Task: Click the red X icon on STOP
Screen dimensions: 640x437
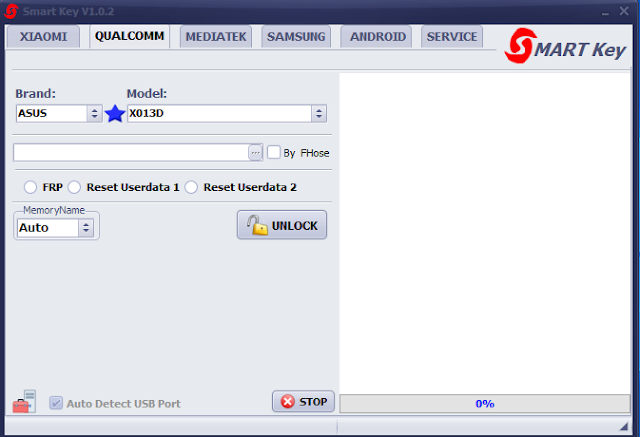Action: [x=288, y=402]
